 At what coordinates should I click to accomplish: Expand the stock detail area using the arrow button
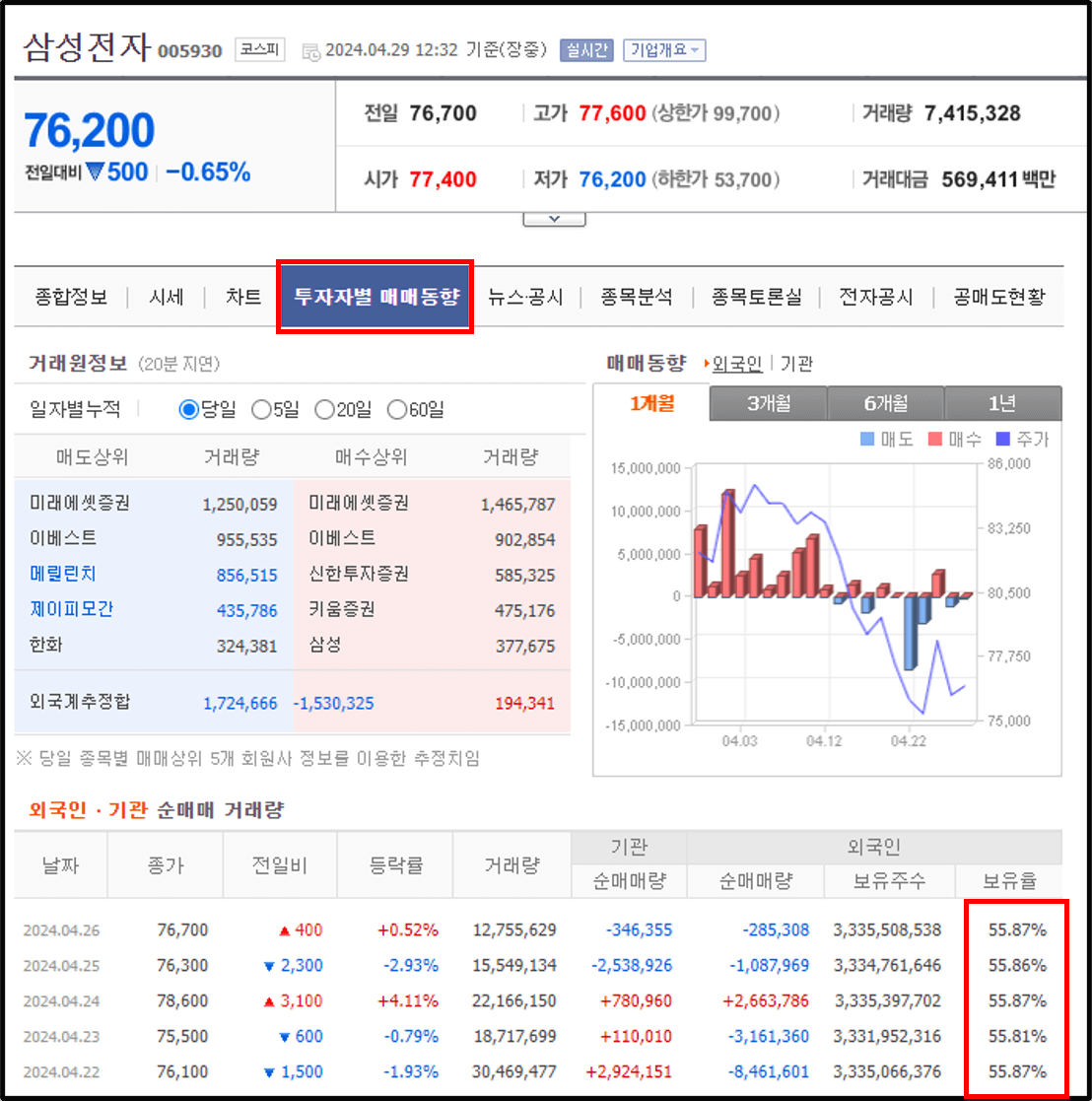click(553, 218)
